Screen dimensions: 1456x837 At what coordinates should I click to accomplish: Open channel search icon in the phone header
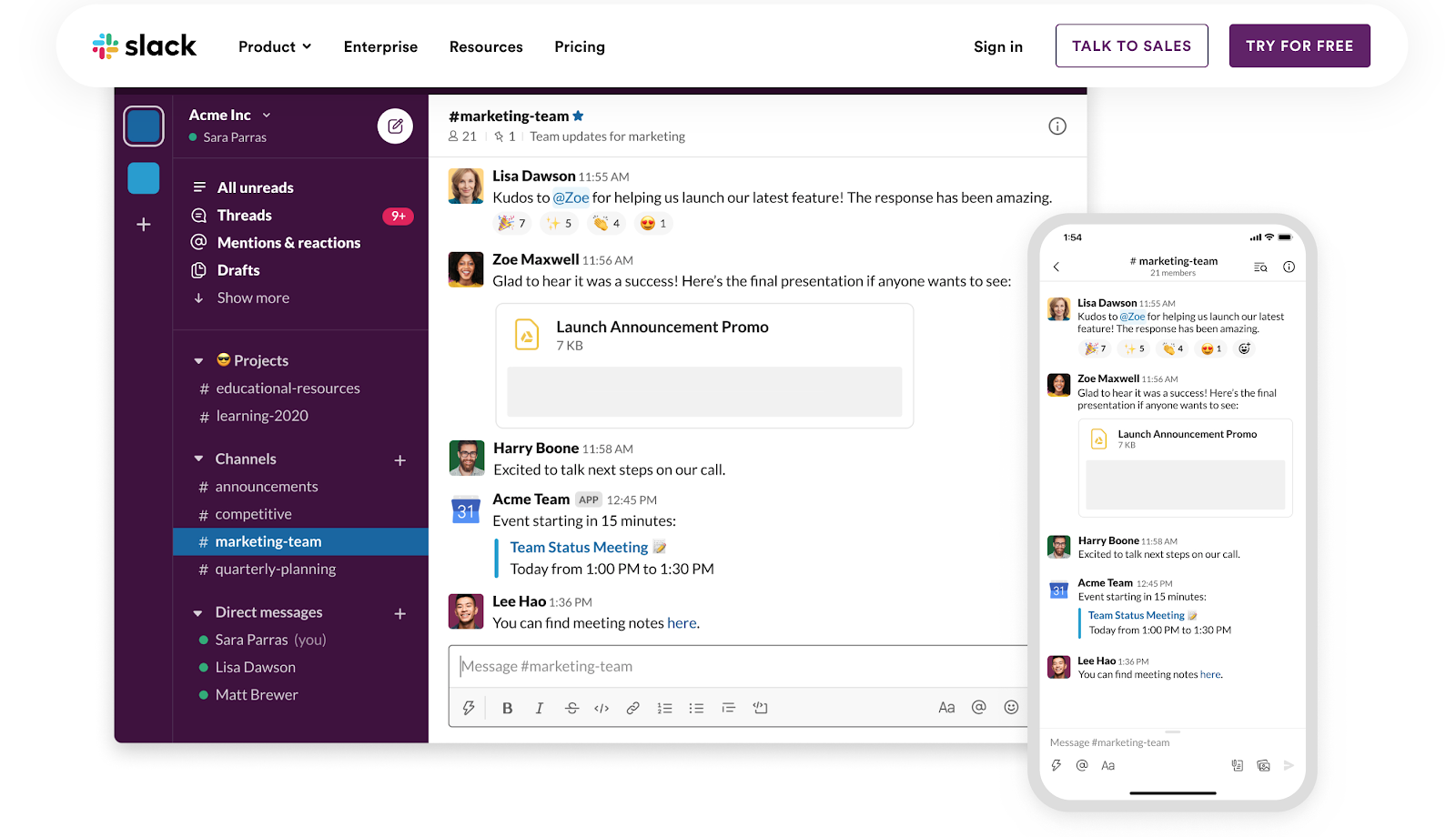coord(1260,267)
